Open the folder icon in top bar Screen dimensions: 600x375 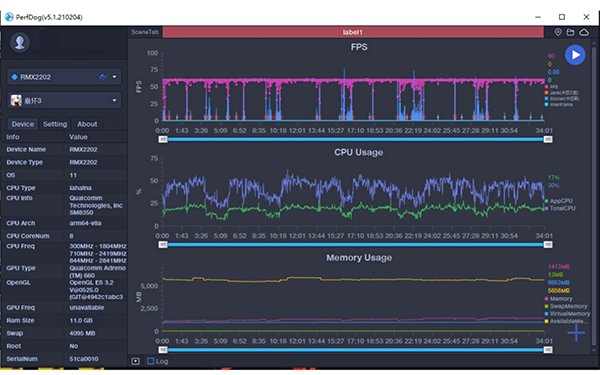pos(570,32)
